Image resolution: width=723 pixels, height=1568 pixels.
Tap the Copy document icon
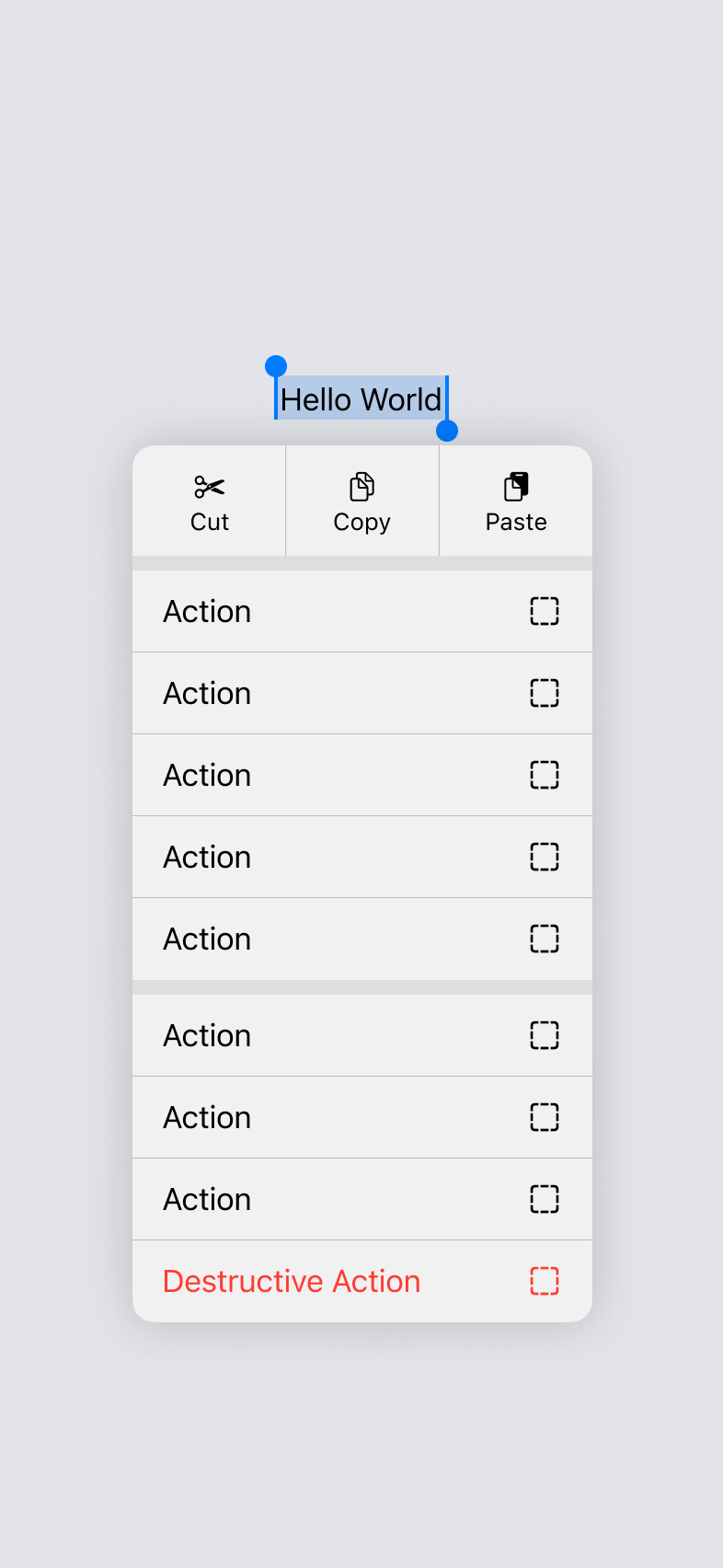[361, 486]
